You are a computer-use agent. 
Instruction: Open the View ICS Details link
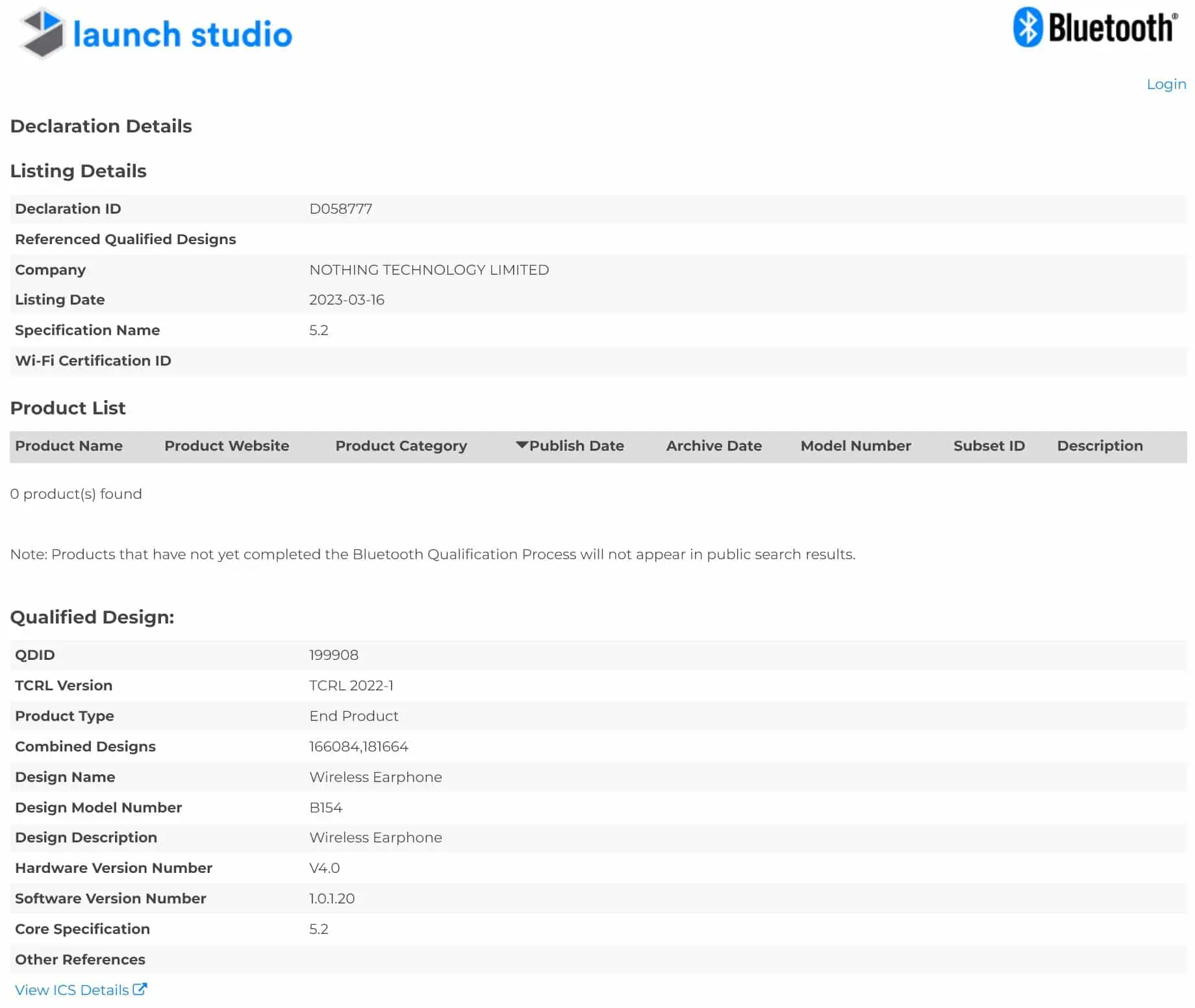click(71, 990)
